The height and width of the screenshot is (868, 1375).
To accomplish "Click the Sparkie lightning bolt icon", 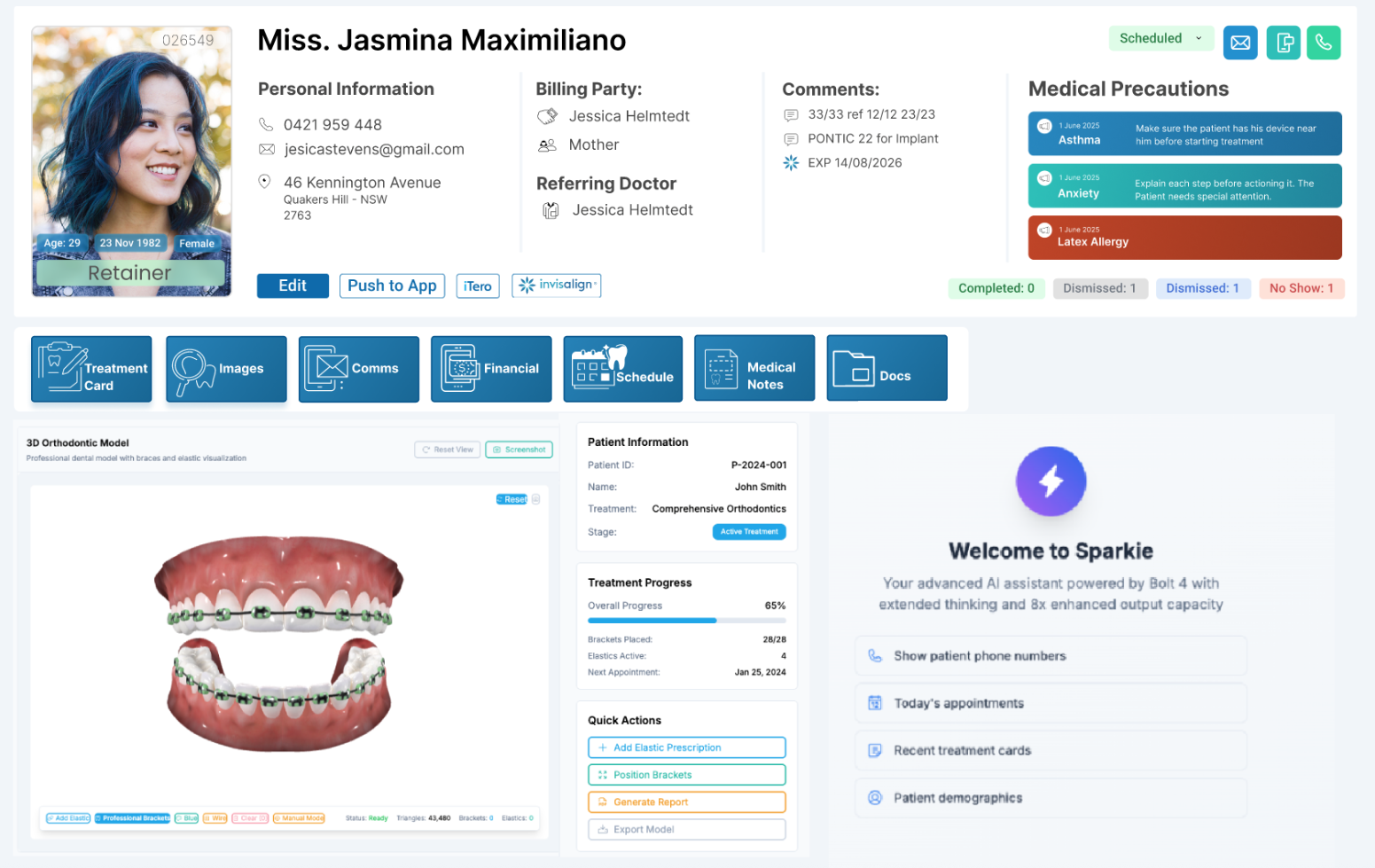I will point(1051,481).
